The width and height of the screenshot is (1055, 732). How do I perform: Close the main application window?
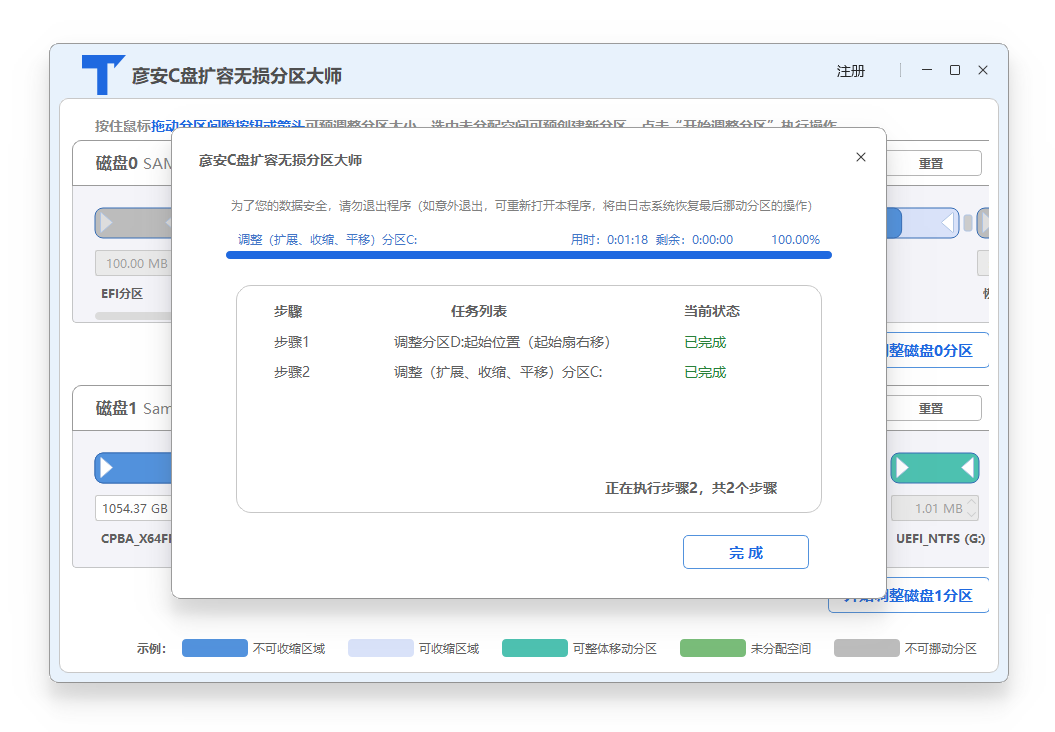click(x=983, y=70)
